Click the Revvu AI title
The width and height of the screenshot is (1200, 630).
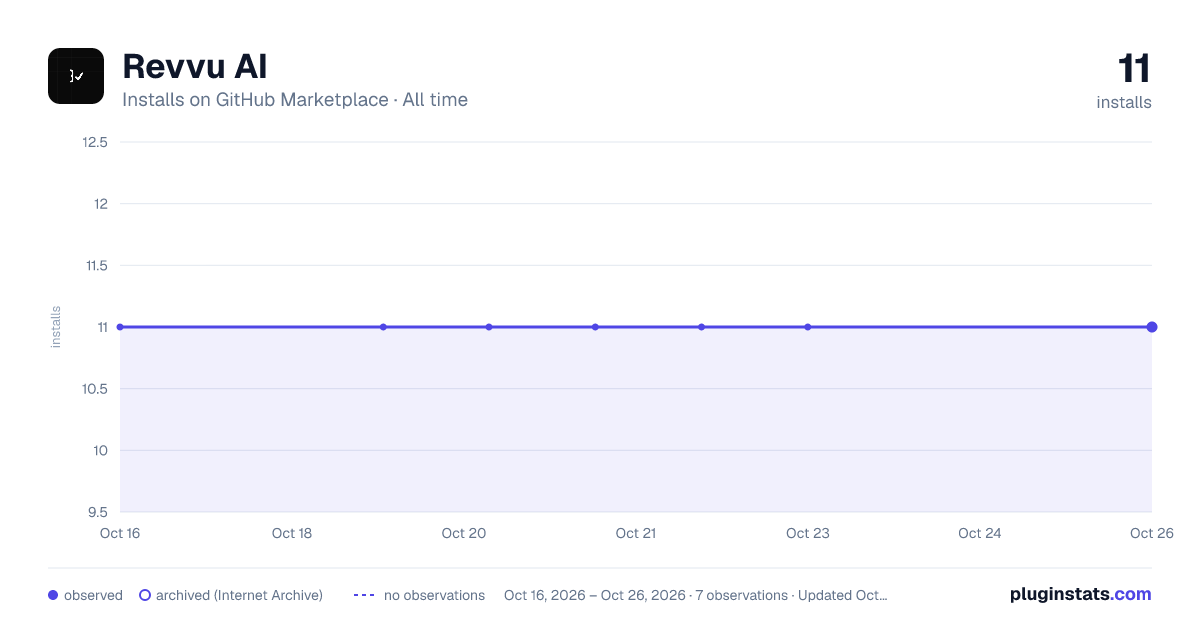tap(194, 67)
